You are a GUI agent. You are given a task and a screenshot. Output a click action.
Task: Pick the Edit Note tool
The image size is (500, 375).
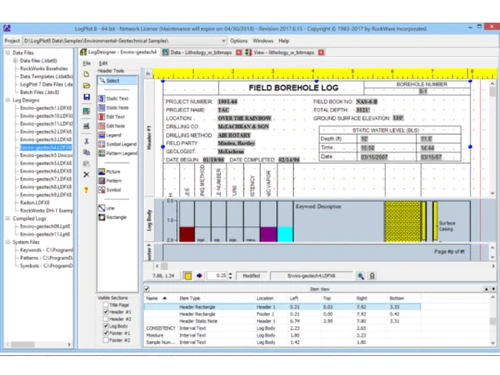[x=112, y=126]
